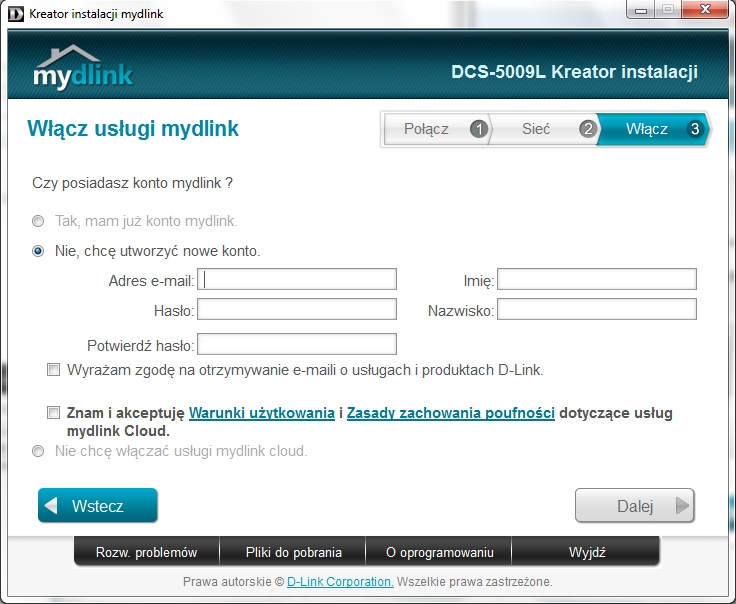This screenshot has height=604, width=736.
Task: Select 'Nie chcę włączać usługi mydlink cloud' radio
Action: pyautogui.click(x=38, y=451)
